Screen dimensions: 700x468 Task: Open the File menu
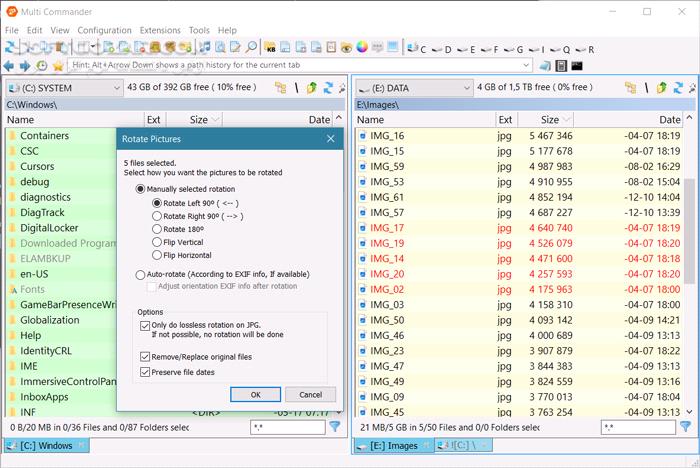[12, 30]
